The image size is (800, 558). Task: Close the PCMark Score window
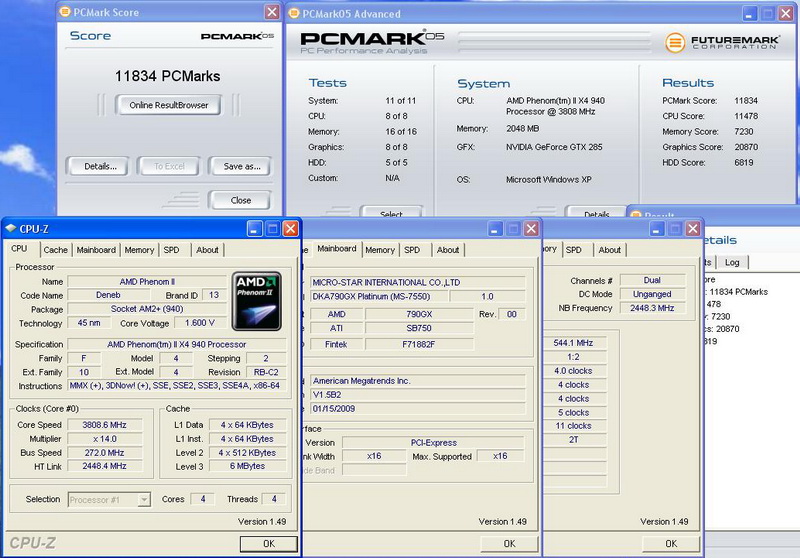coord(272,12)
